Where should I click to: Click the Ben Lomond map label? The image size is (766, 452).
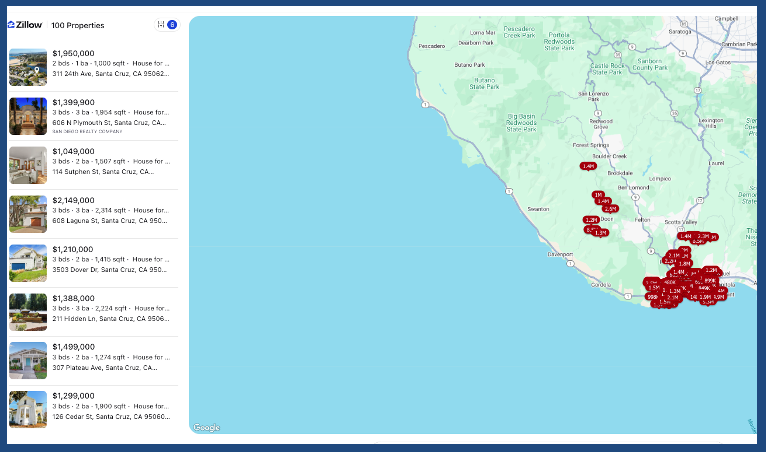pos(634,187)
